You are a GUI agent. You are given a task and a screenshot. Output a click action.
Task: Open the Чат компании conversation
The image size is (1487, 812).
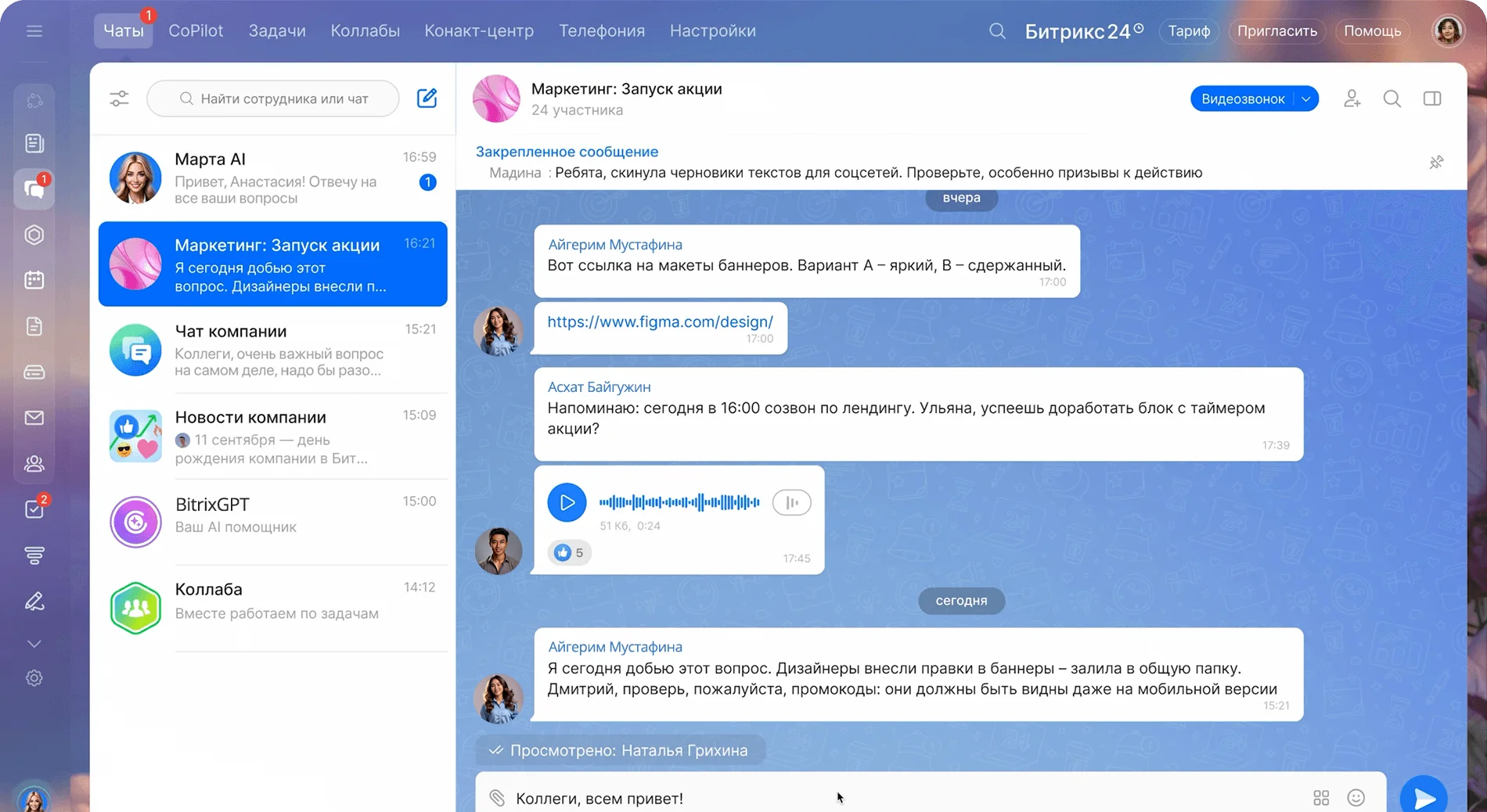pos(273,350)
